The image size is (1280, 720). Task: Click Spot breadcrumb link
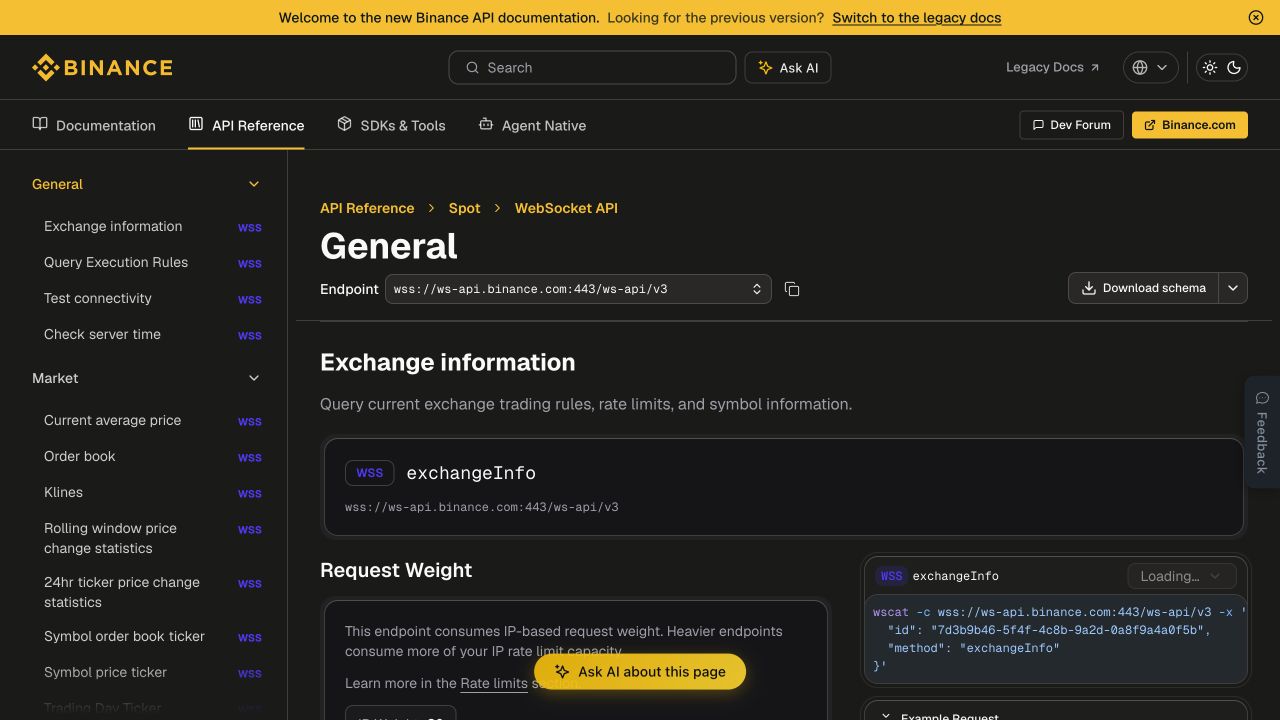[x=464, y=208]
